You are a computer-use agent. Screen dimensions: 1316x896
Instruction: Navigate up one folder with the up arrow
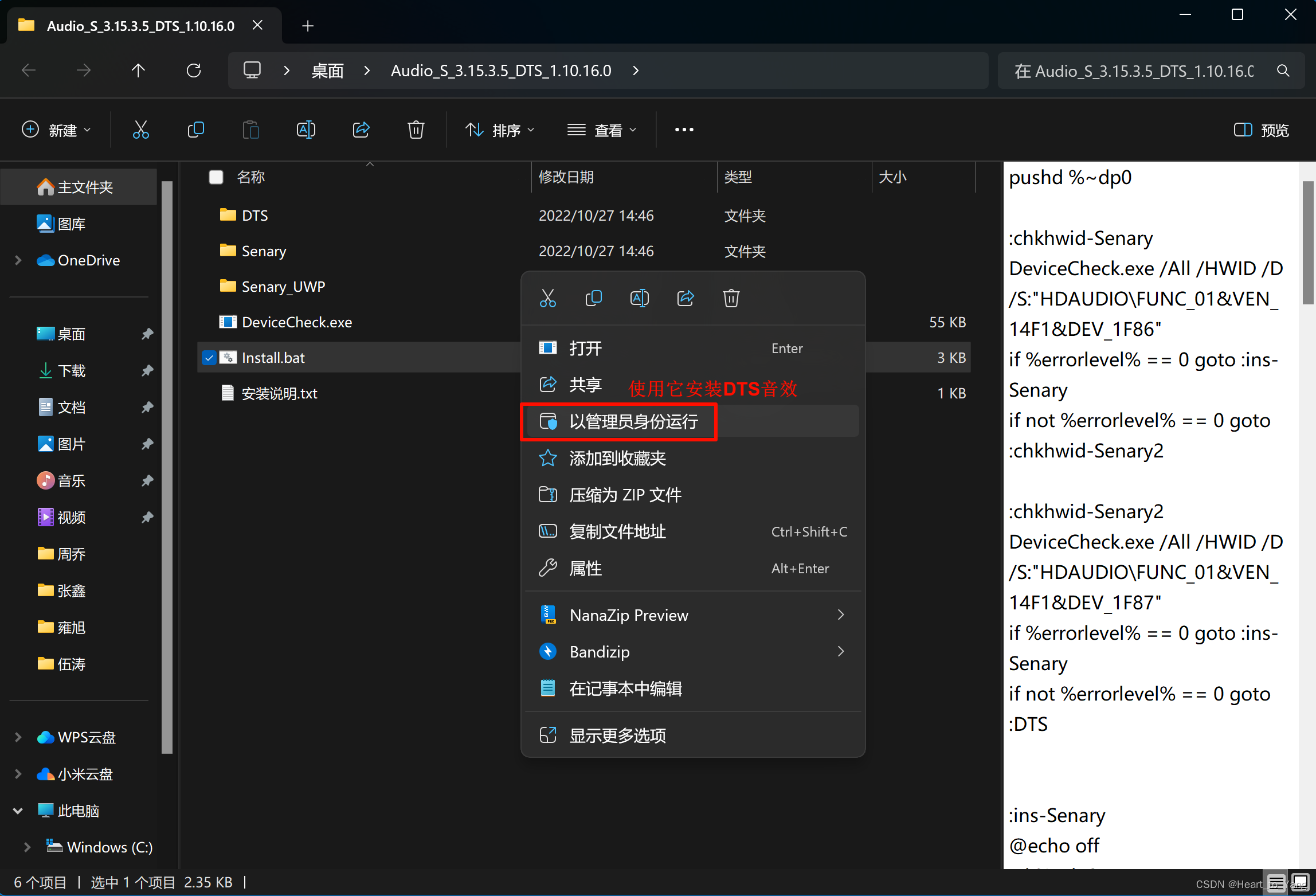point(138,71)
